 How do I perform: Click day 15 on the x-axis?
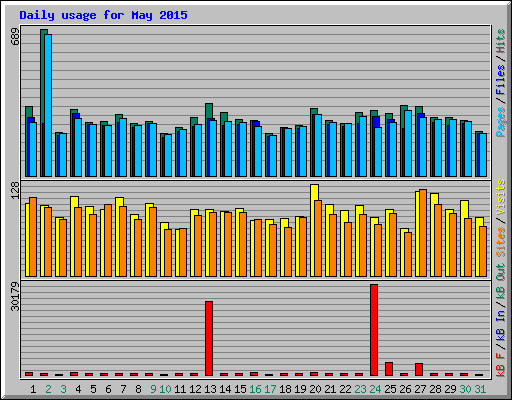click(240, 389)
